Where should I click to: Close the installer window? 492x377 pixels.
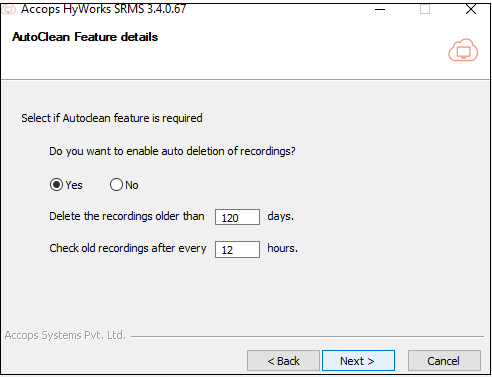[x=471, y=9]
